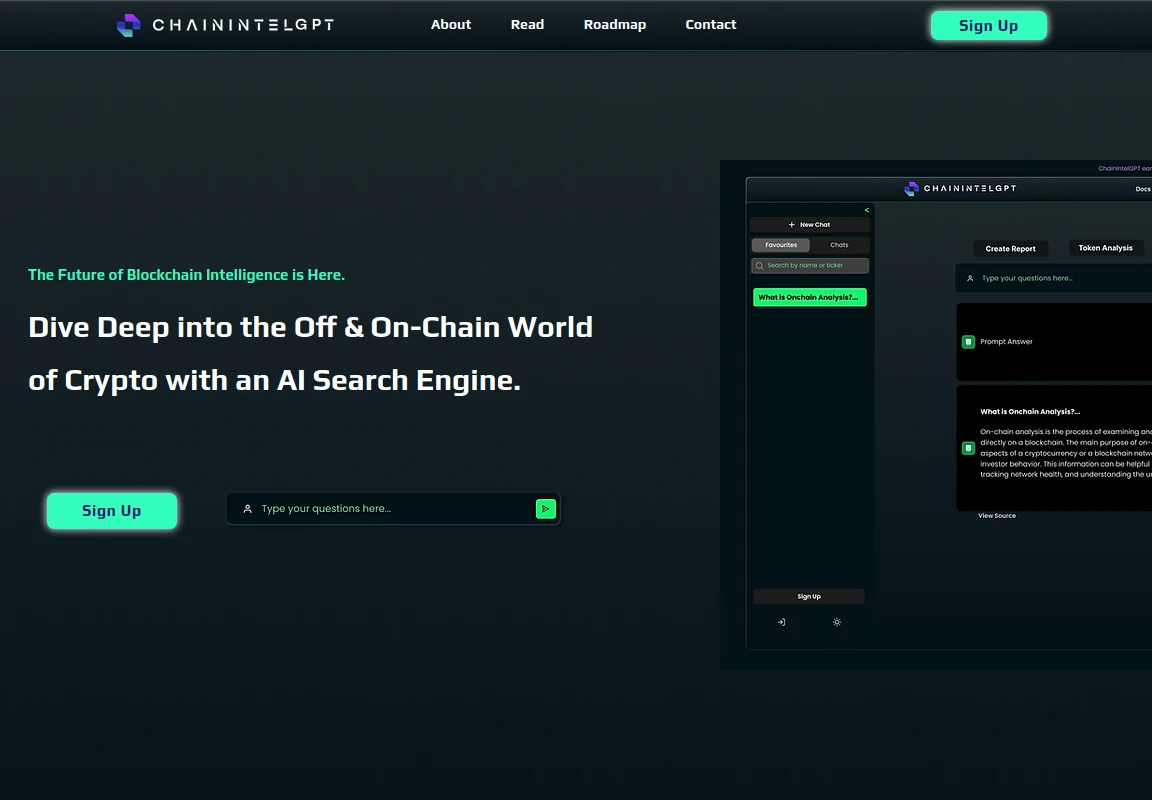Go to the Read page
The width and height of the screenshot is (1152, 800).
(x=527, y=25)
